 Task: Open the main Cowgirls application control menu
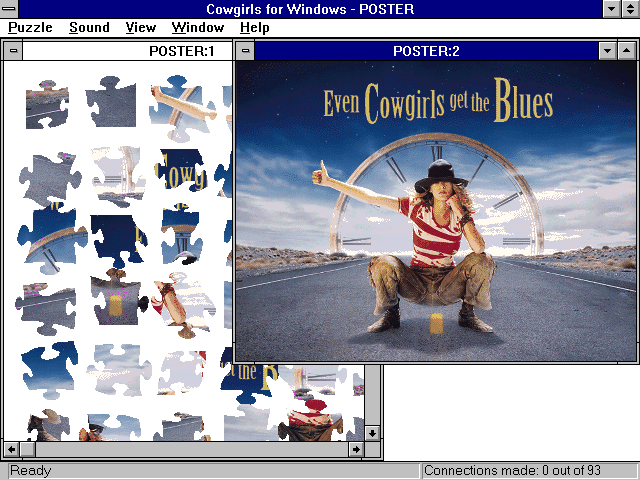(9, 8)
